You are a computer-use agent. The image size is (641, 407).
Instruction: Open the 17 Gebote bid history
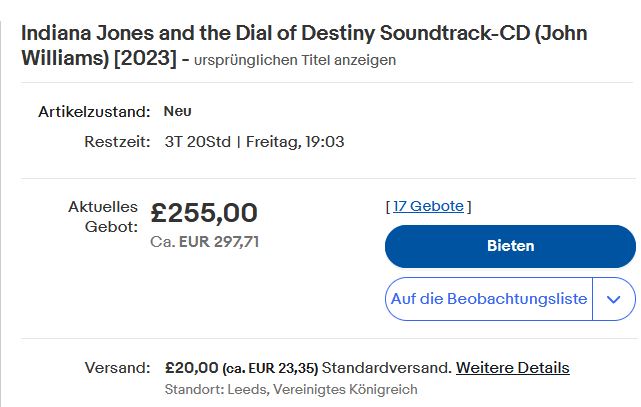pos(428,206)
